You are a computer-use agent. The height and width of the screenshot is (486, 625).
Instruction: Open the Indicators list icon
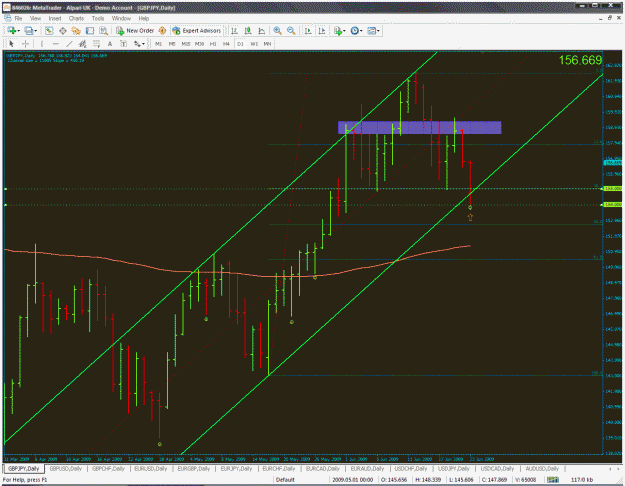pos(338,31)
